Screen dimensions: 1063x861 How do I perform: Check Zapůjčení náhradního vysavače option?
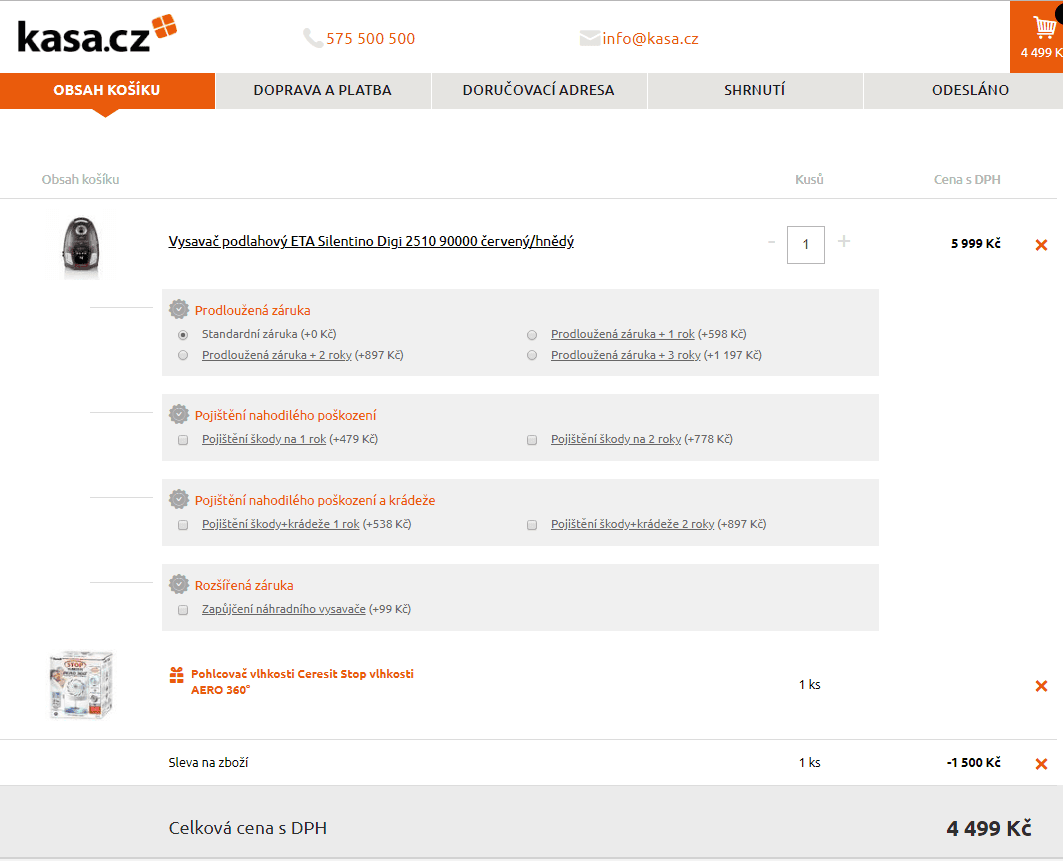tap(183, 610)
